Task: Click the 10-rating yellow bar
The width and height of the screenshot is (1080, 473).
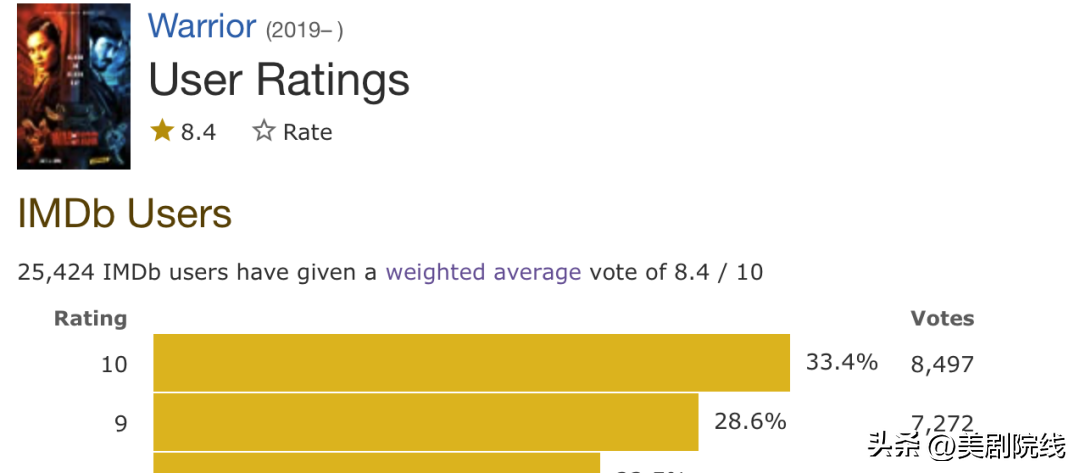Action: 471,363
